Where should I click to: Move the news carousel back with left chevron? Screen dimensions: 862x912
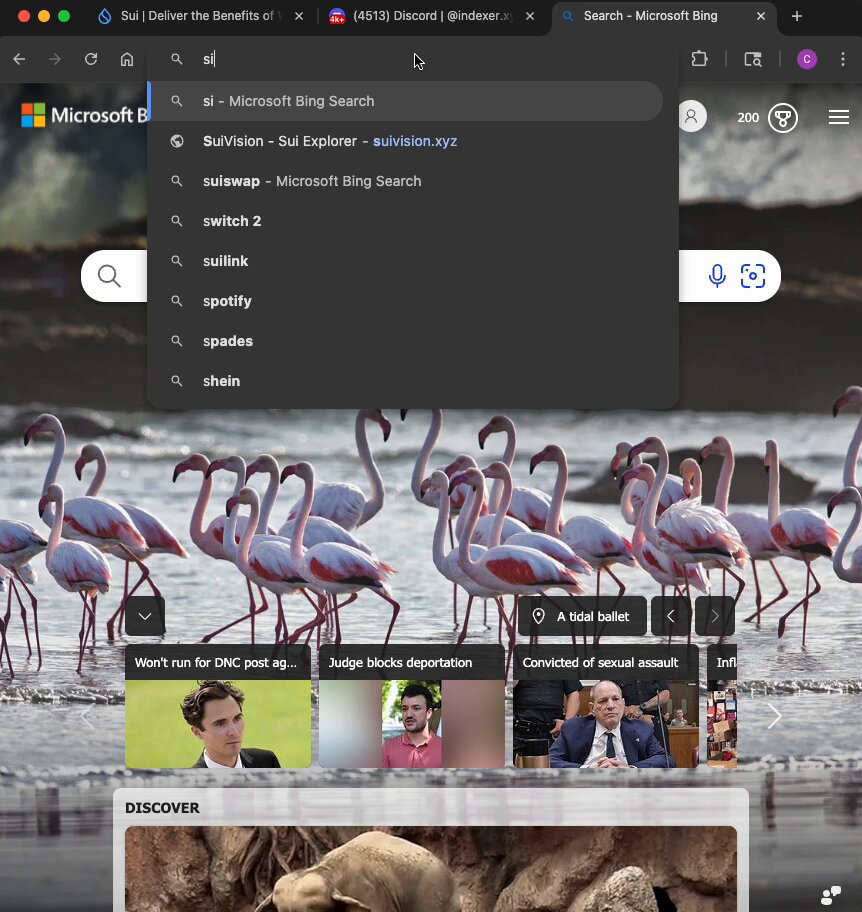click(x=87, y=716)
